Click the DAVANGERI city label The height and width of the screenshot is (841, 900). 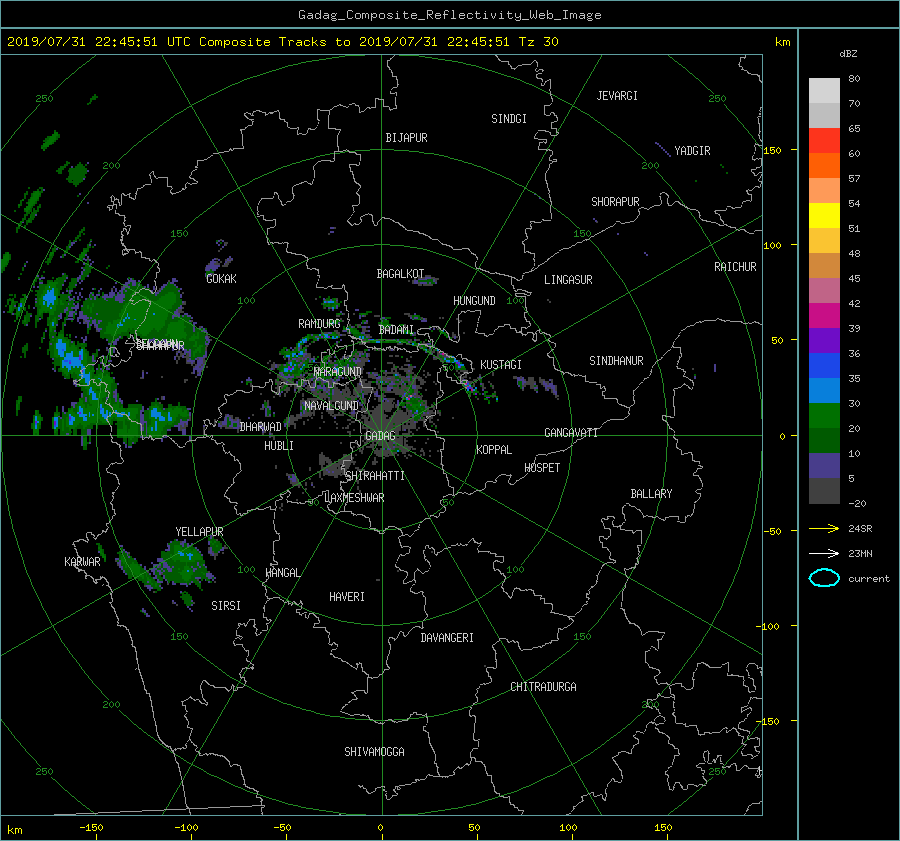coord(447,638)
